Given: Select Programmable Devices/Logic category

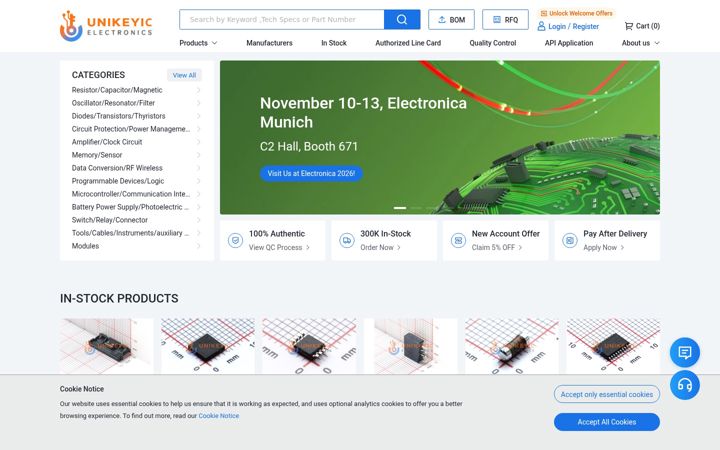Looking at the screenshot, I should click(118, 181).
